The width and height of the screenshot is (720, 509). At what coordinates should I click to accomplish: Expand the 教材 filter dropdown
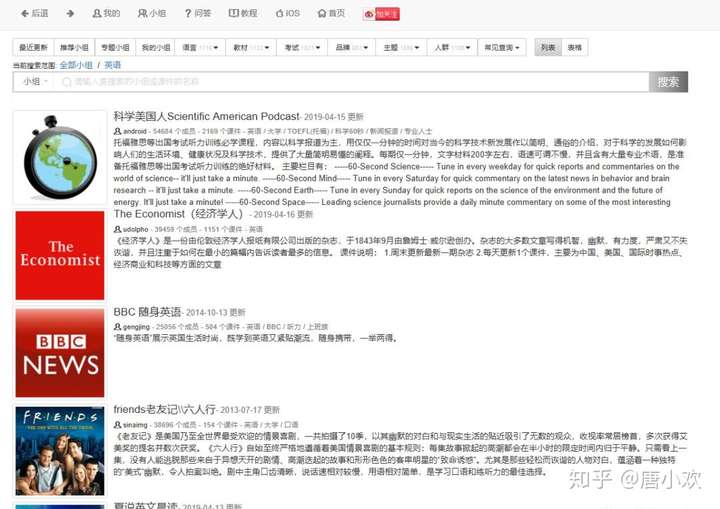(251, 47)
